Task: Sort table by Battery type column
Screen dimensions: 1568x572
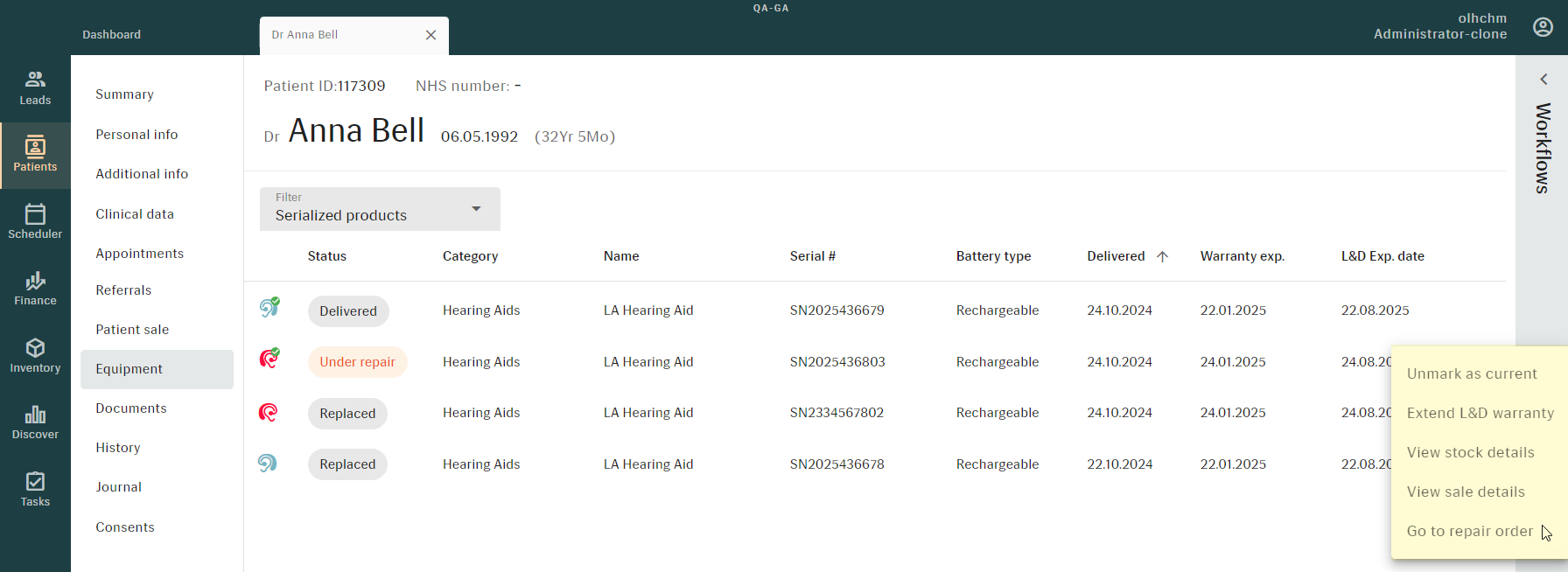Action: tap(993, 256)
